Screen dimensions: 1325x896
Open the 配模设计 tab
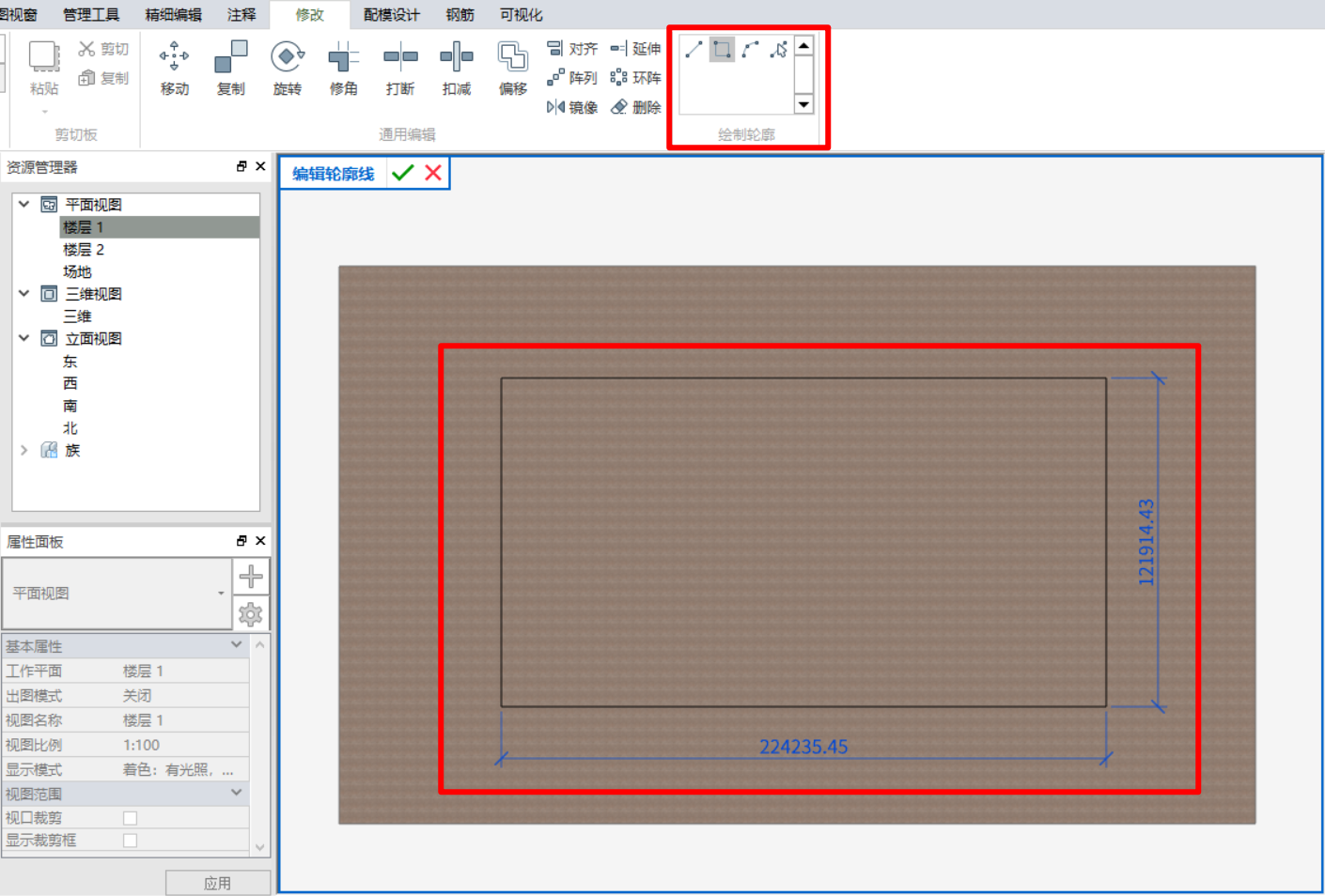(x=392, y=15)
